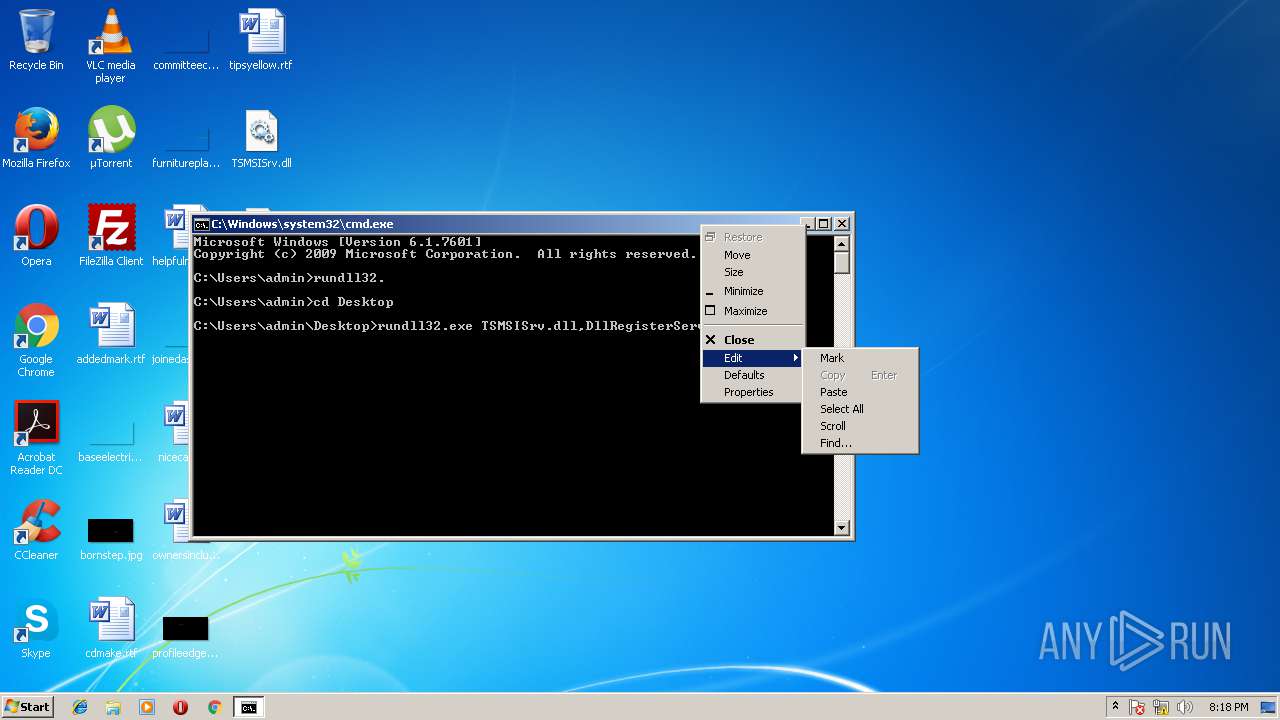Click the cmd scrollbar up arrow
This screenshot has height=720, width=1280.
(x=841, y=243)
